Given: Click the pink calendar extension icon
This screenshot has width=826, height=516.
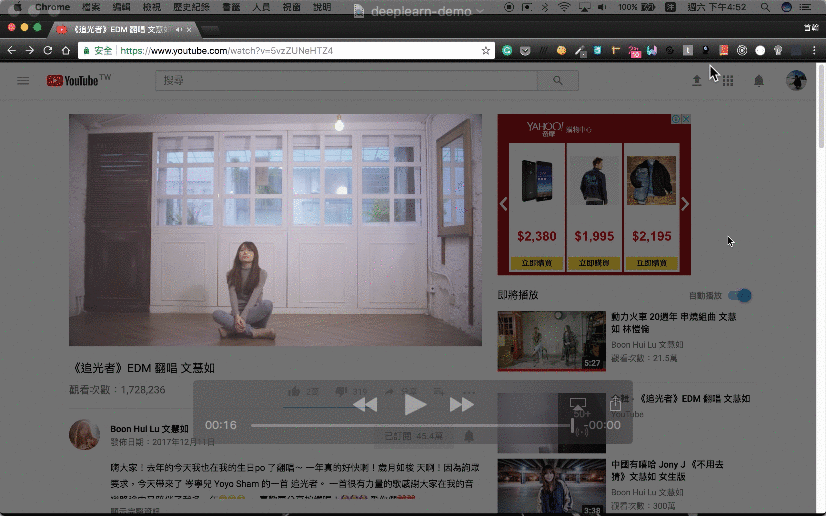Looking at the screenshot, I should [635, 51].
